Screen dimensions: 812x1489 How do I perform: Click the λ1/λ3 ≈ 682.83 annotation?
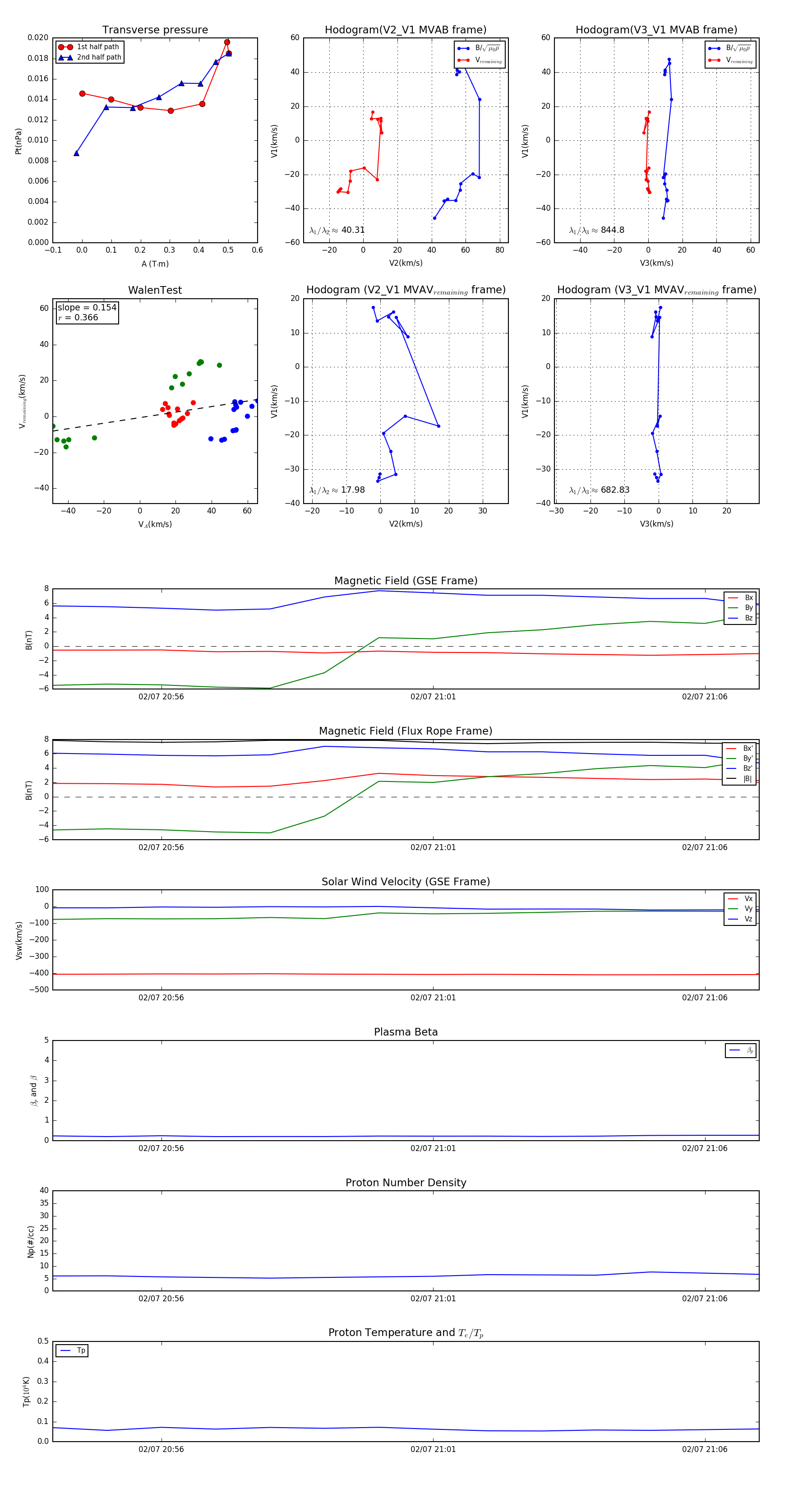pos(600,490)
